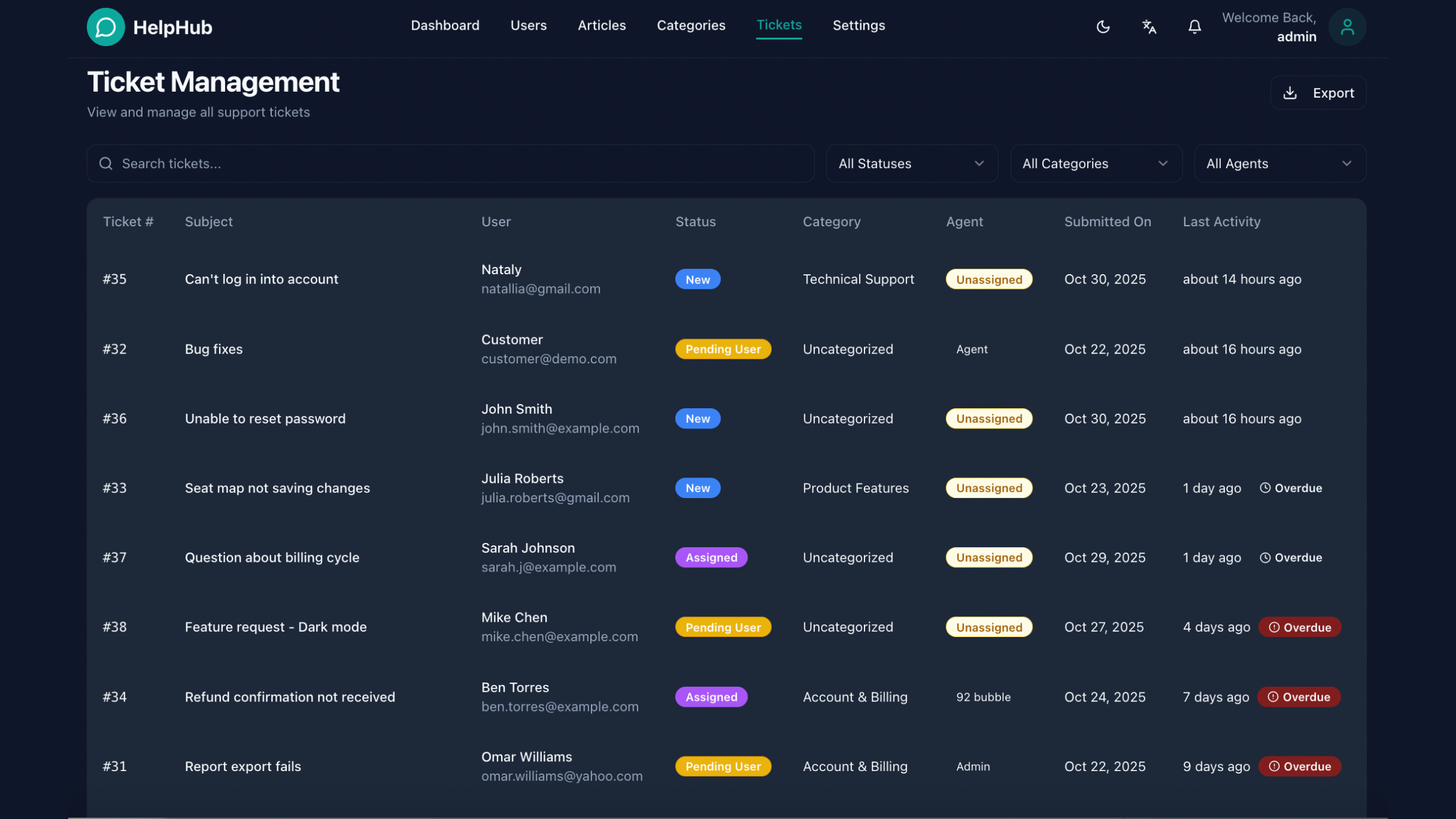Sort by Last Activity column header

(x=1221, y=221)
